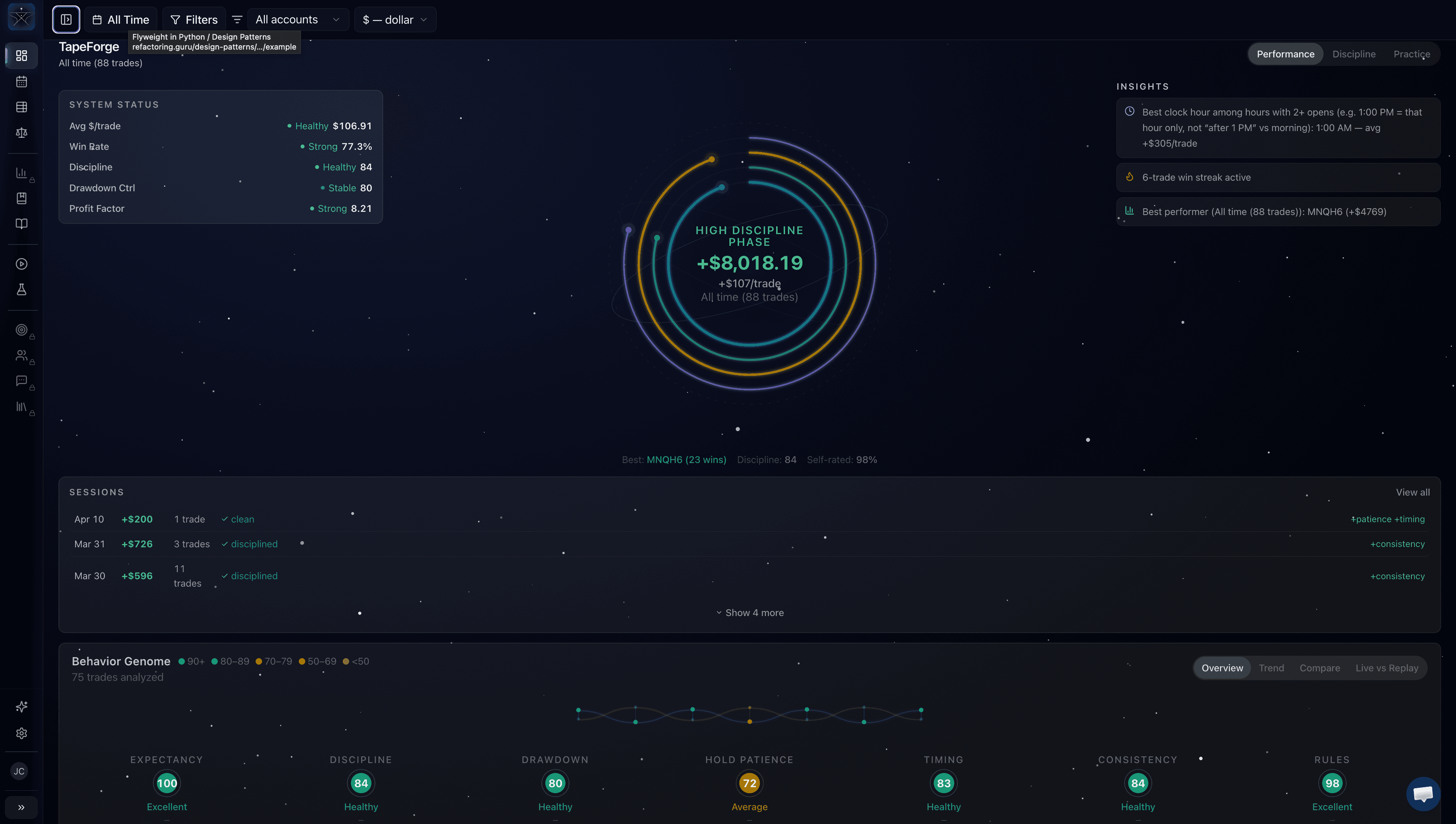The image size is (1456, 824).
Task: Switch to the Practice tab
Action: (x=1411, y=54)
